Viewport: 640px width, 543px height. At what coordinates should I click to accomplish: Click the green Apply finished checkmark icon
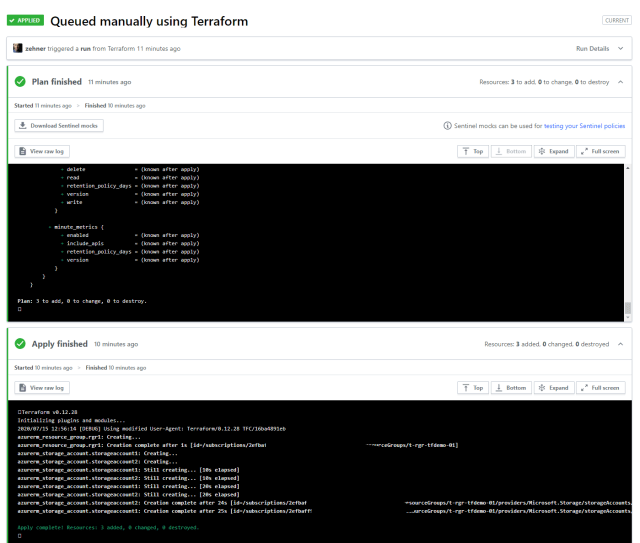20,344
